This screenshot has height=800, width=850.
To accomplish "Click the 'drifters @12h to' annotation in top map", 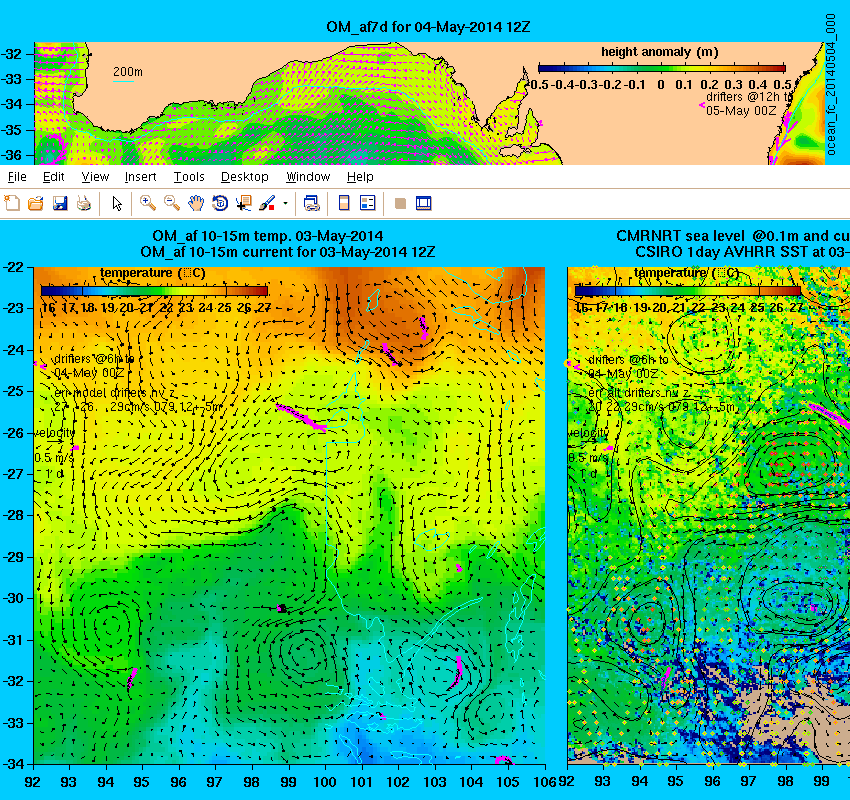I will pyautogui.click(x=749, y=96).
